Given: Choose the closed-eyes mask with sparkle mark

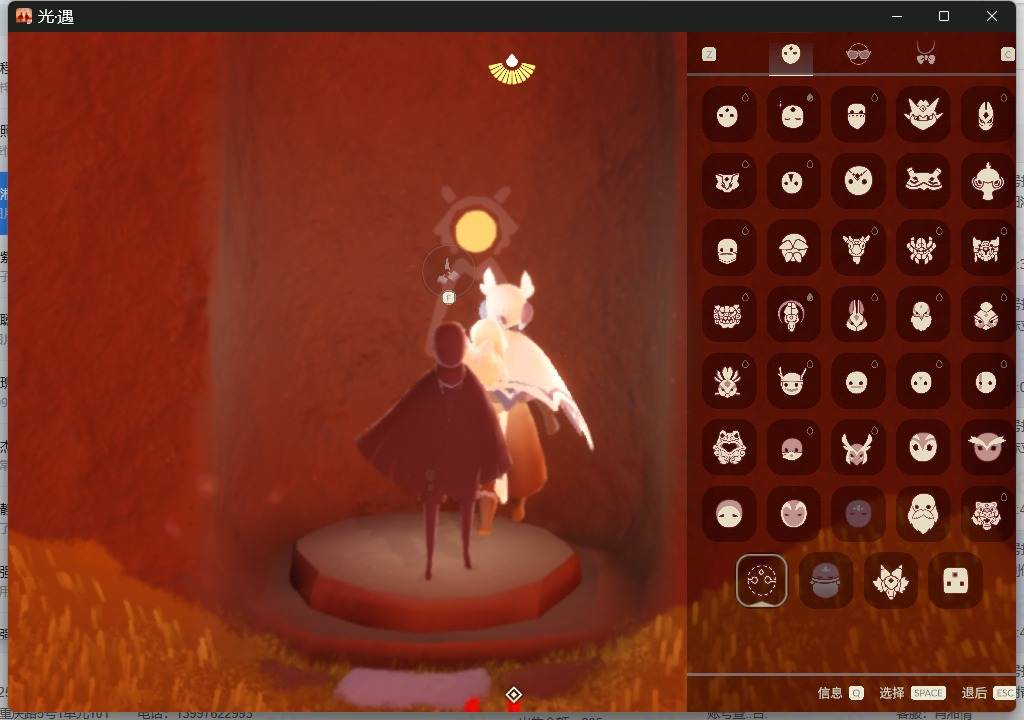Looking at the screenshot, I should pyautogui.click(x=792, y=114).
